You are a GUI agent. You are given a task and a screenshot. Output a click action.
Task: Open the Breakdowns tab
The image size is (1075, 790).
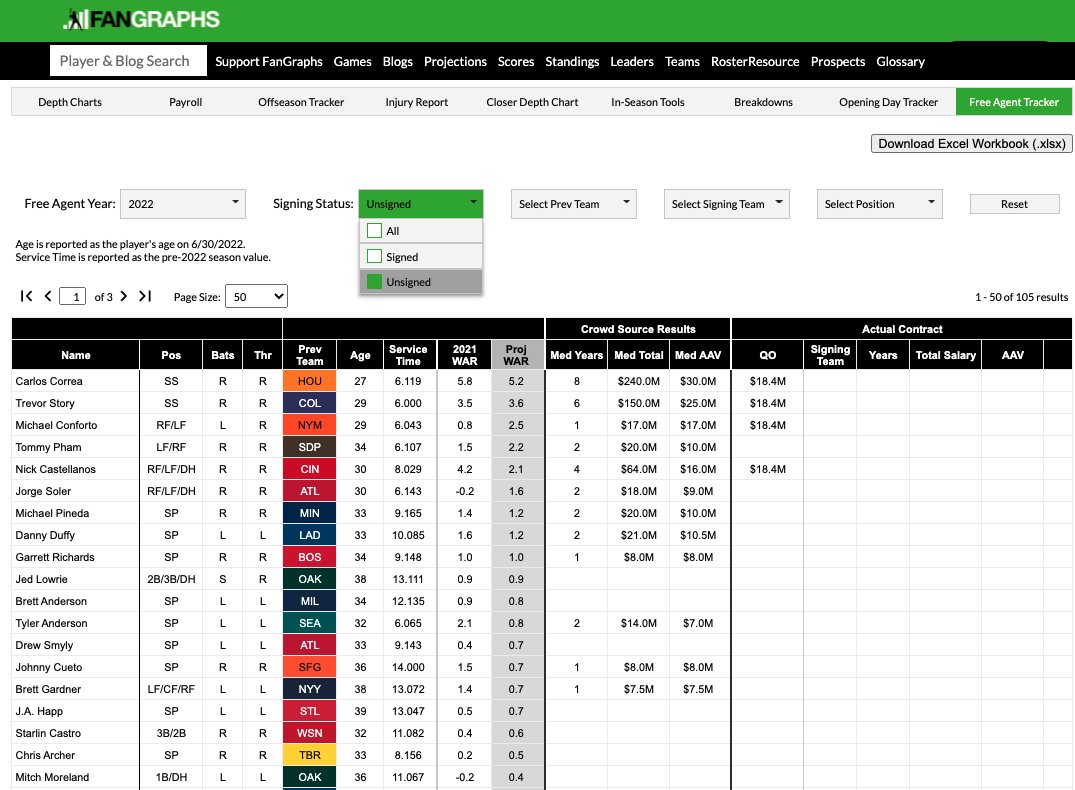[x=763, y=101]
